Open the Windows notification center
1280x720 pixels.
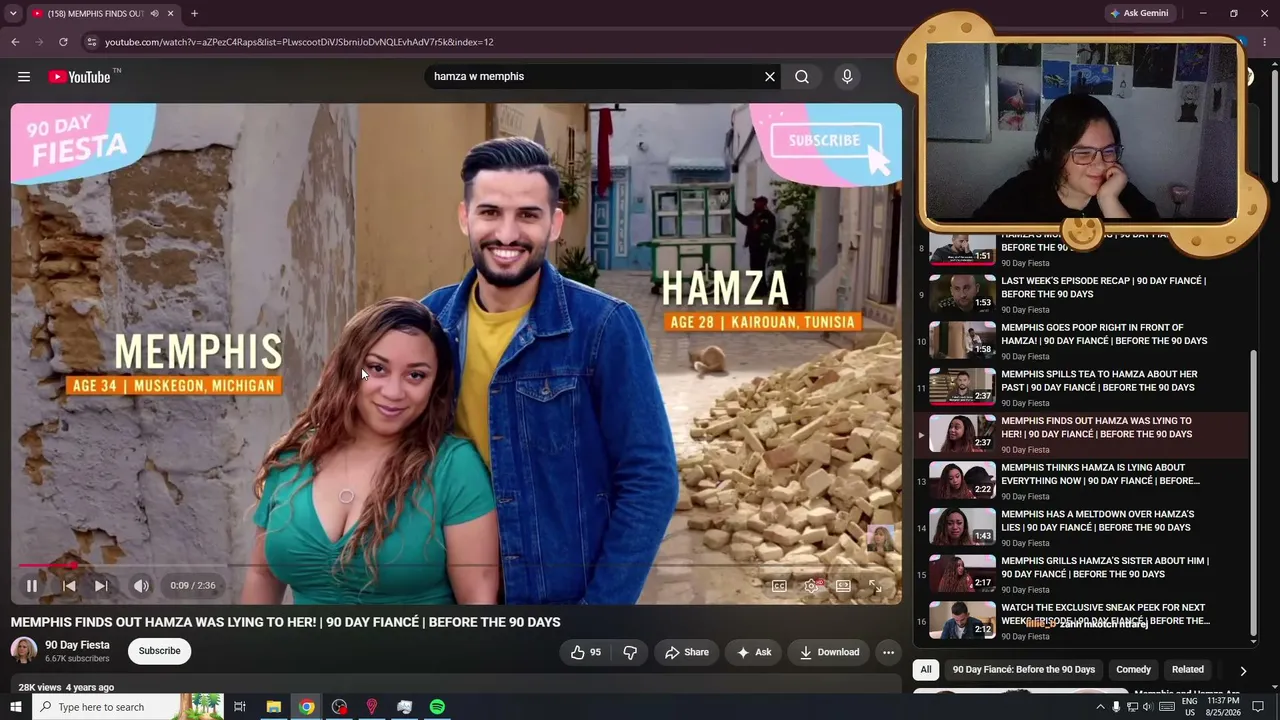pyautogui.click(x=1258, y=707)
